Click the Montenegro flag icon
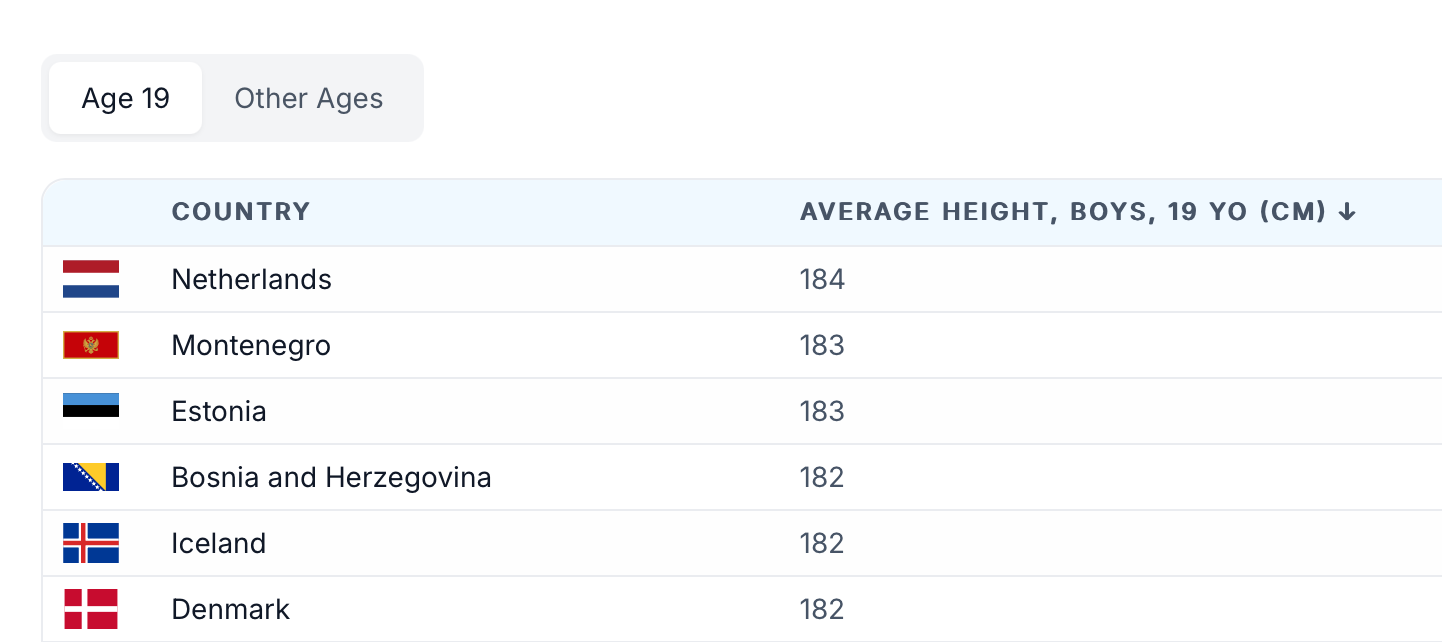 91,345
